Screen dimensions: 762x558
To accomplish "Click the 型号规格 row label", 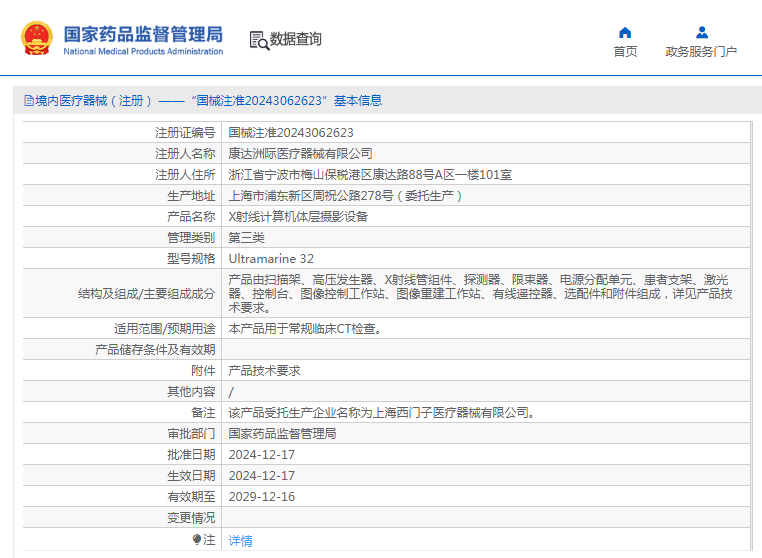I will pos(191,259).
